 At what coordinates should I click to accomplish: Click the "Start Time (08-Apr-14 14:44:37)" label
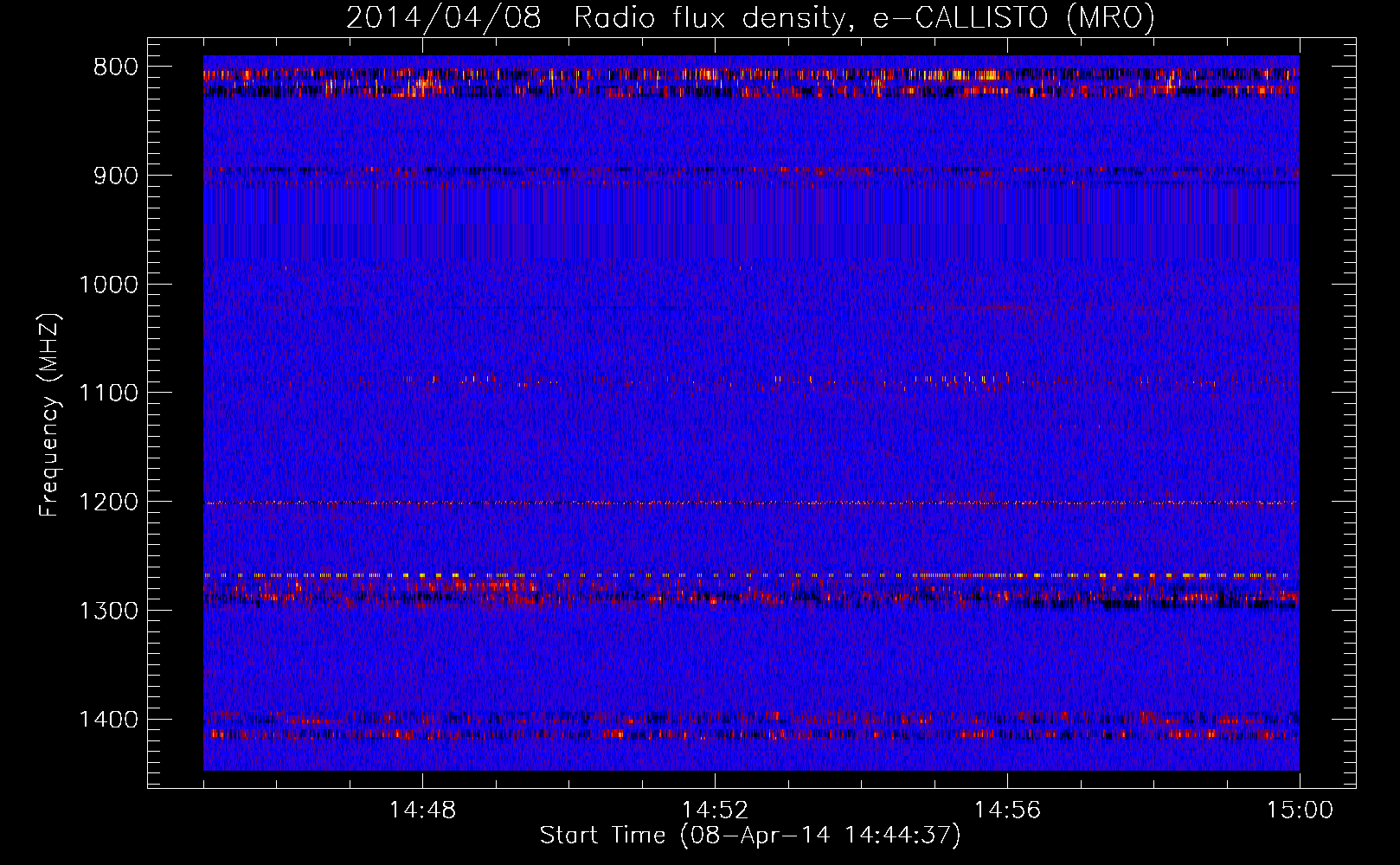750,836
